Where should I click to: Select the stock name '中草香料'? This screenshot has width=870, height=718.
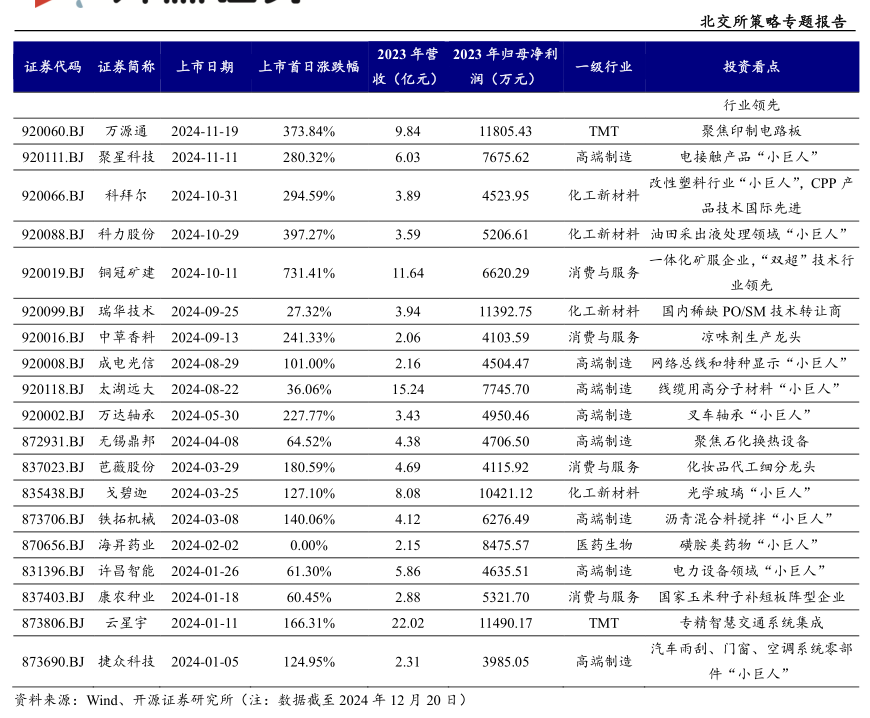127,338
